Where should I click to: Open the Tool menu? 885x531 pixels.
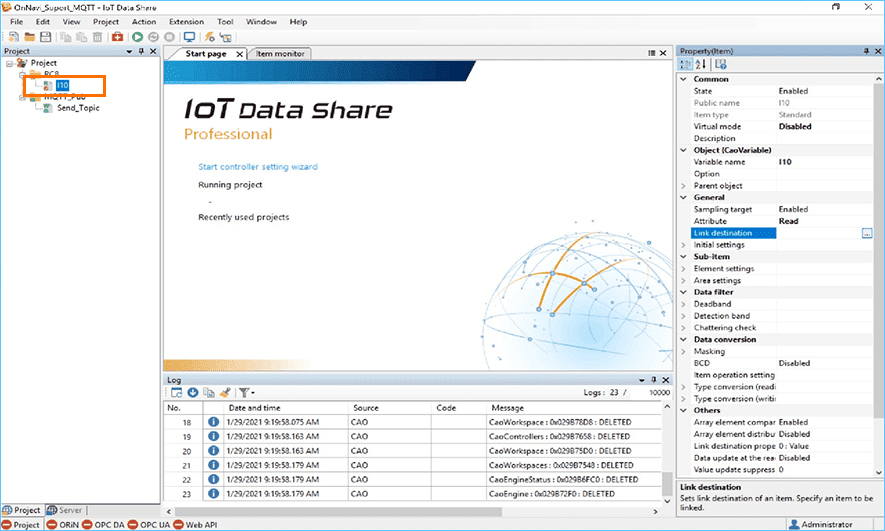225,21
